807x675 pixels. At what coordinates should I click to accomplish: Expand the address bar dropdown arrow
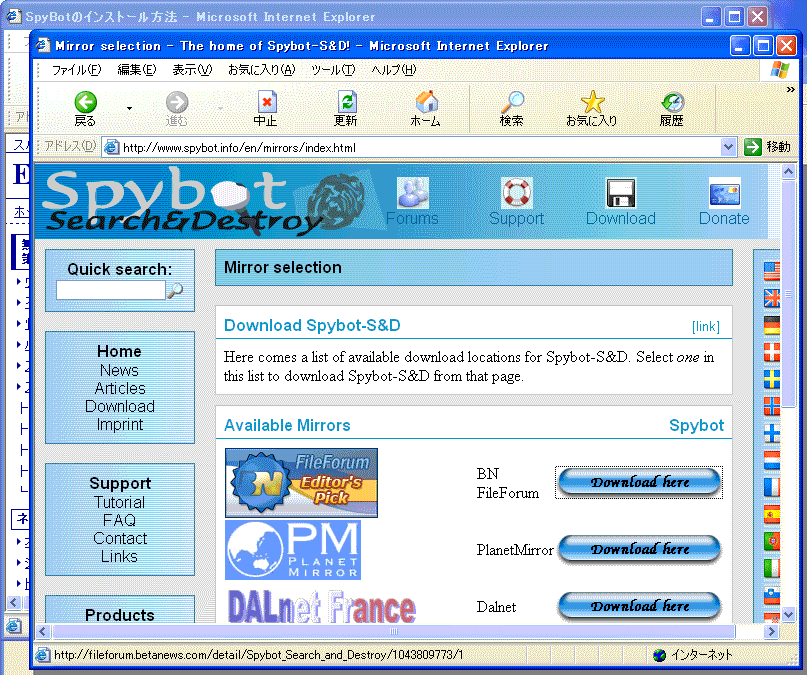tap(728, 148)
